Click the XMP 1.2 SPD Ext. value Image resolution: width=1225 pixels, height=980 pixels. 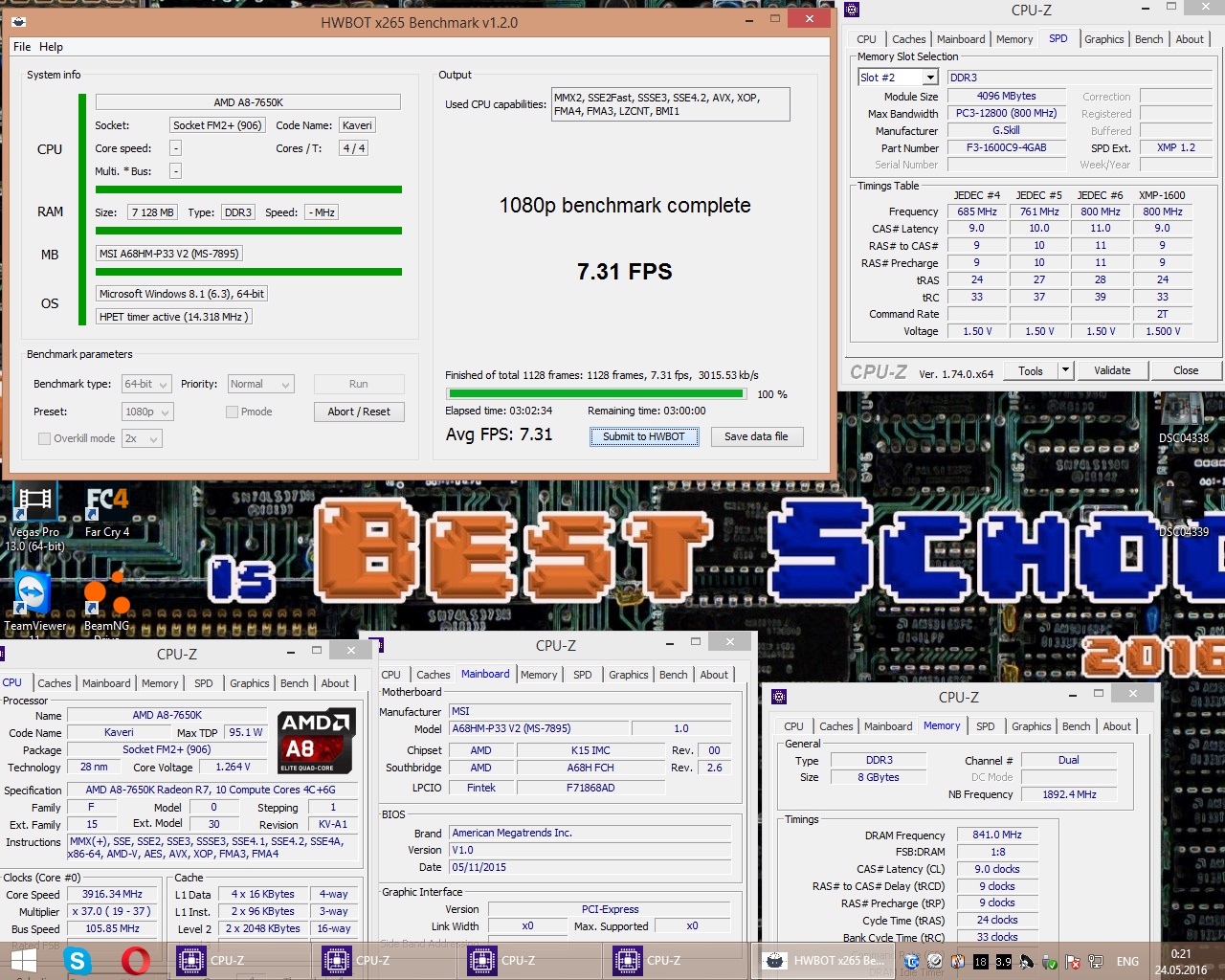pos(1176,148)
